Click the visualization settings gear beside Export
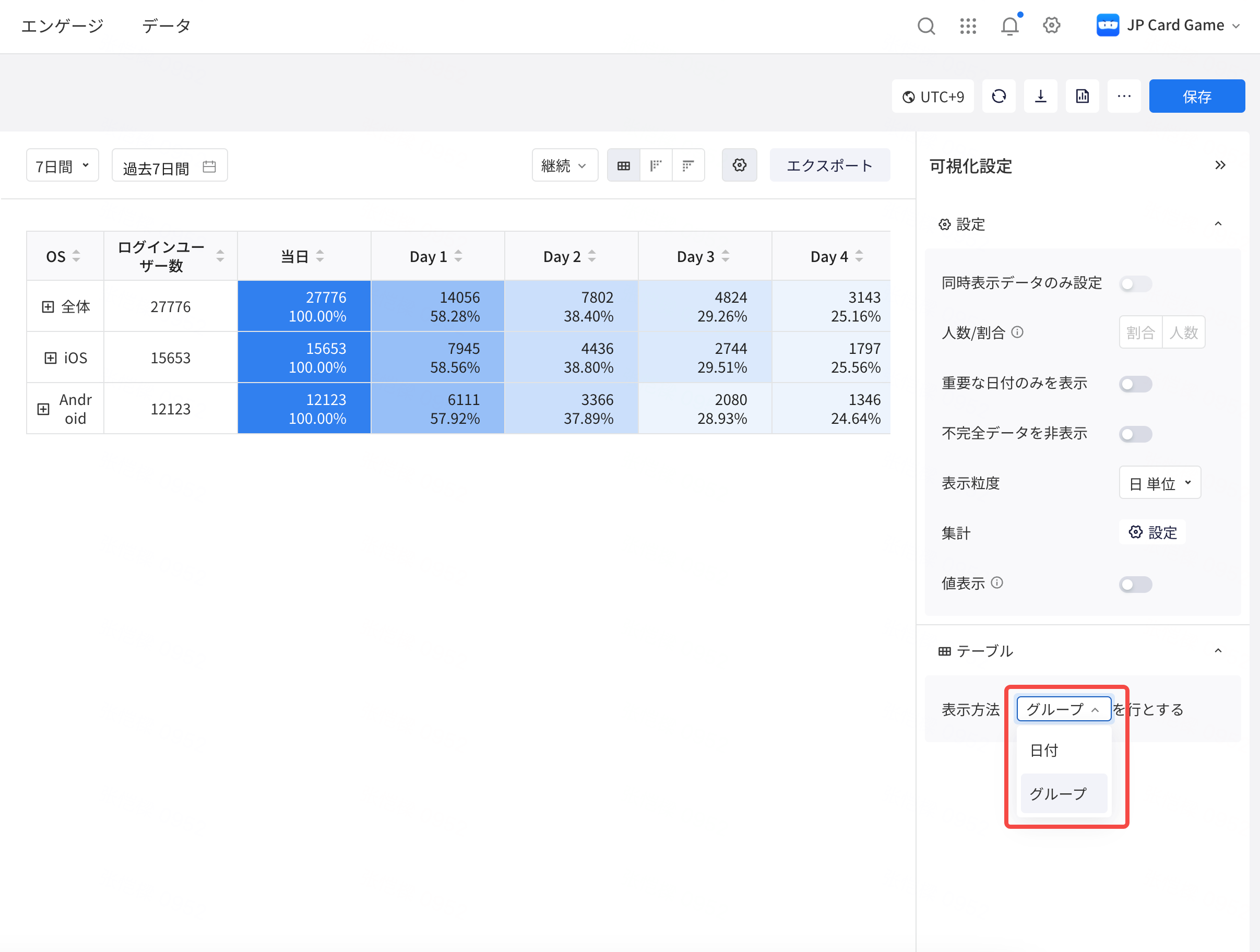This screenshot has width=1260, height=952. click(740, 165)
